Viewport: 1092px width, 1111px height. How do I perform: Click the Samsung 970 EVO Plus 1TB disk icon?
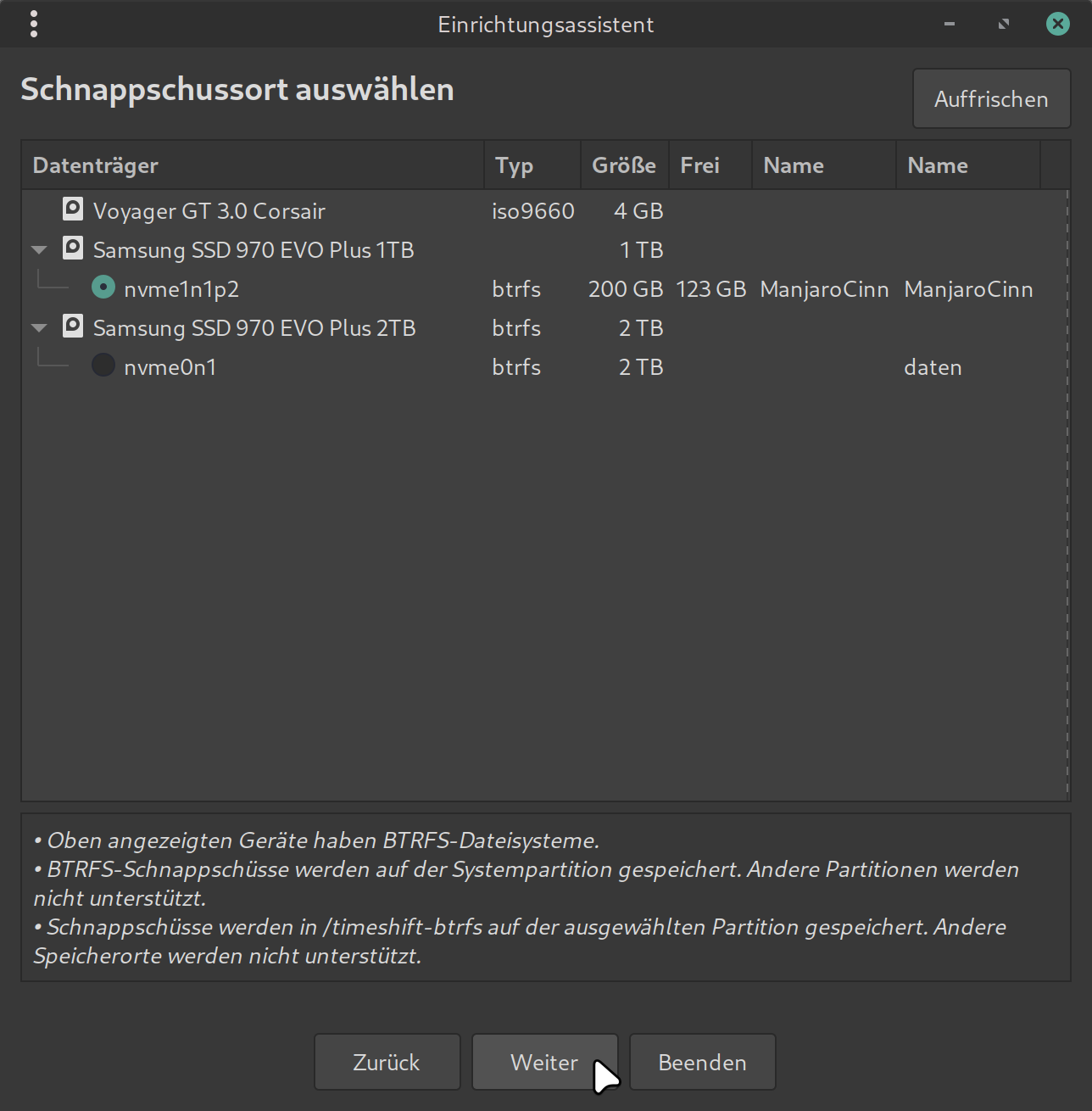(73, 248)
